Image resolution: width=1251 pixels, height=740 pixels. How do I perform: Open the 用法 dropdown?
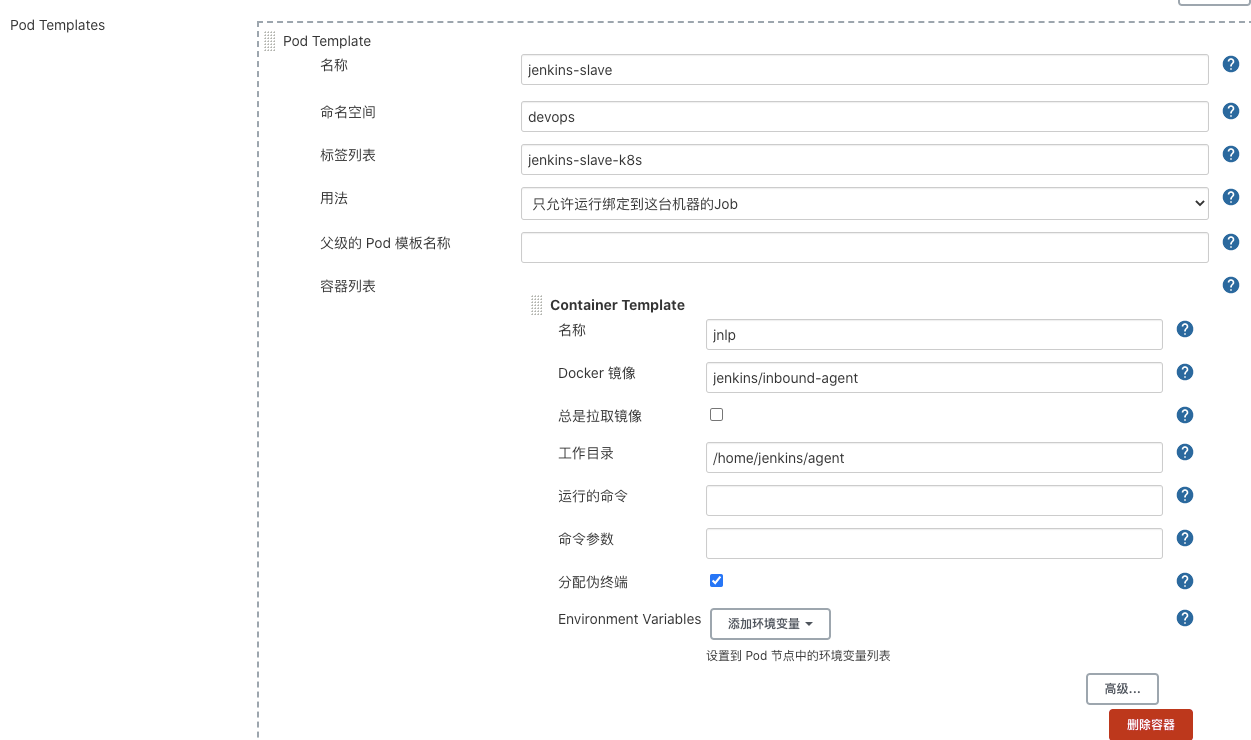click(864, 204)
